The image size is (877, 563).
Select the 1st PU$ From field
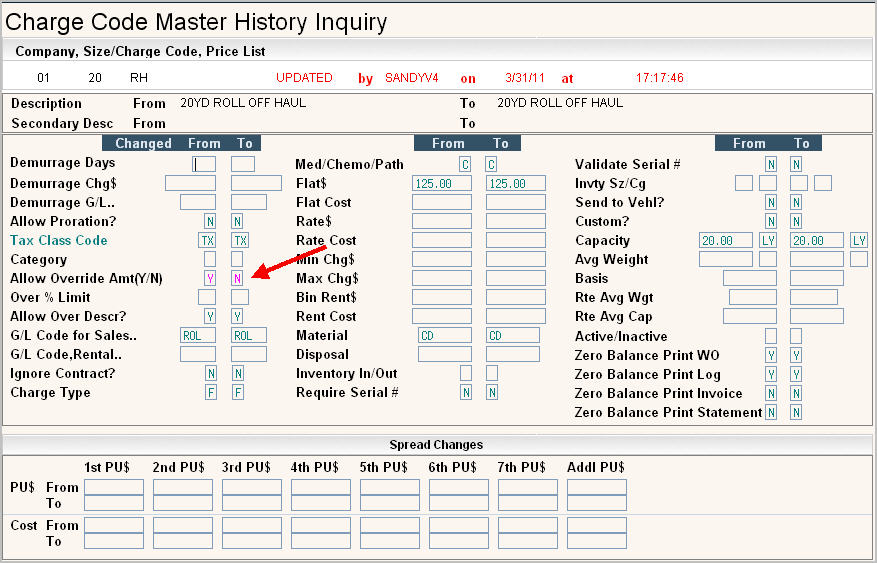(x=114, y=487)
